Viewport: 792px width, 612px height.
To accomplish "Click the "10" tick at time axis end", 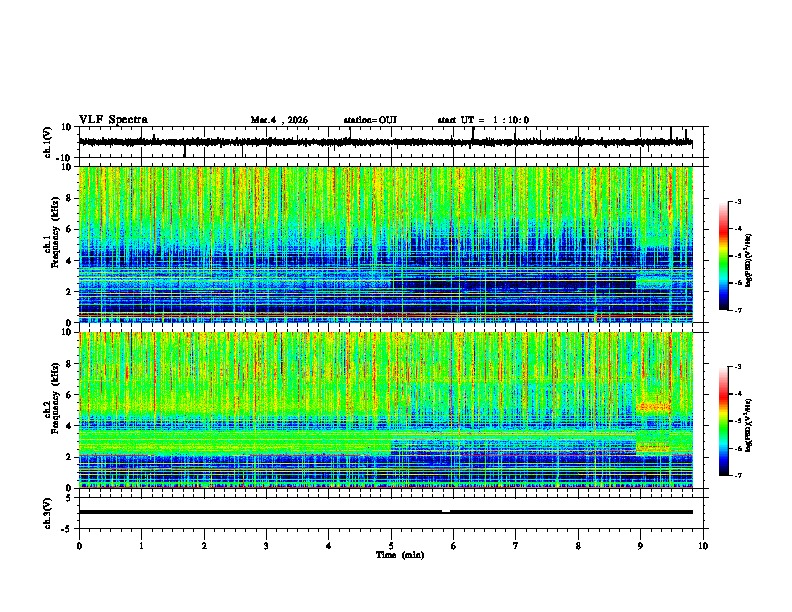I will click(703, 546).
